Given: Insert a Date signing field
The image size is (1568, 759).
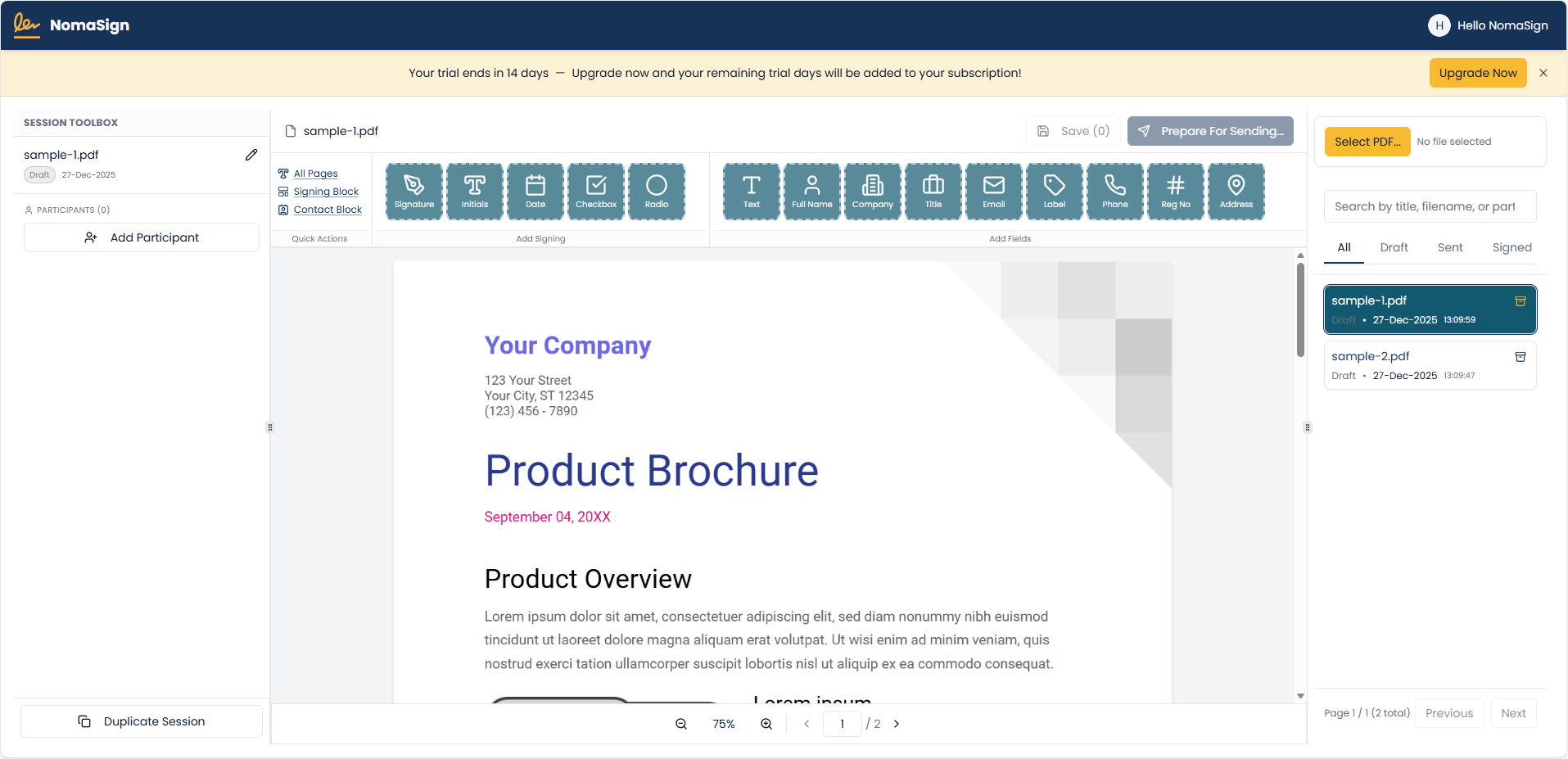Looking at the screenshot, I should click(x=535, y=191).
